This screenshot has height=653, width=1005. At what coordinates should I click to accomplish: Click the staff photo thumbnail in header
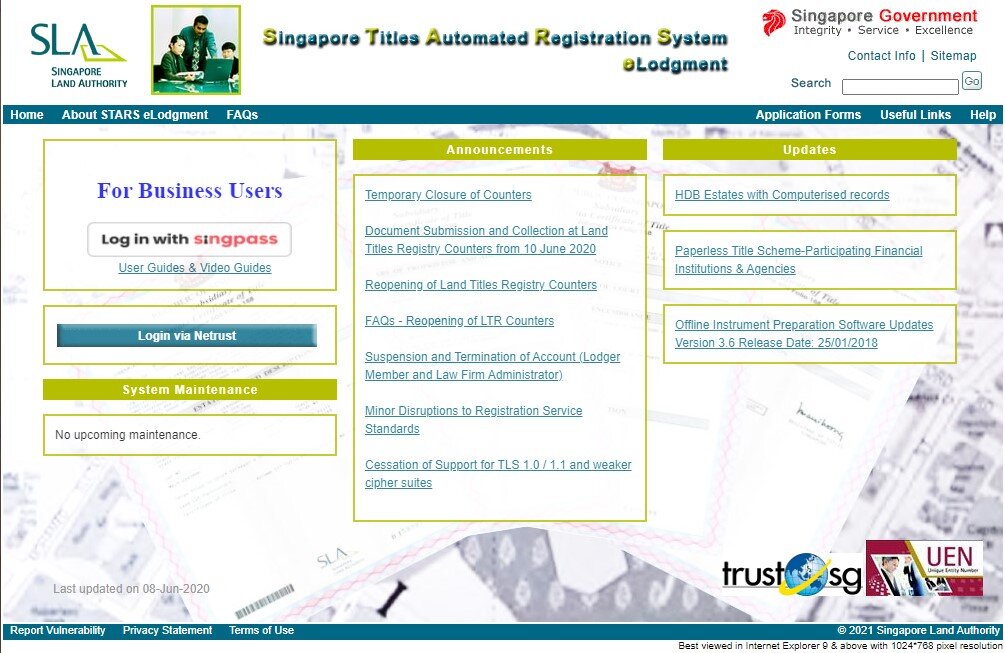(196, 50)
